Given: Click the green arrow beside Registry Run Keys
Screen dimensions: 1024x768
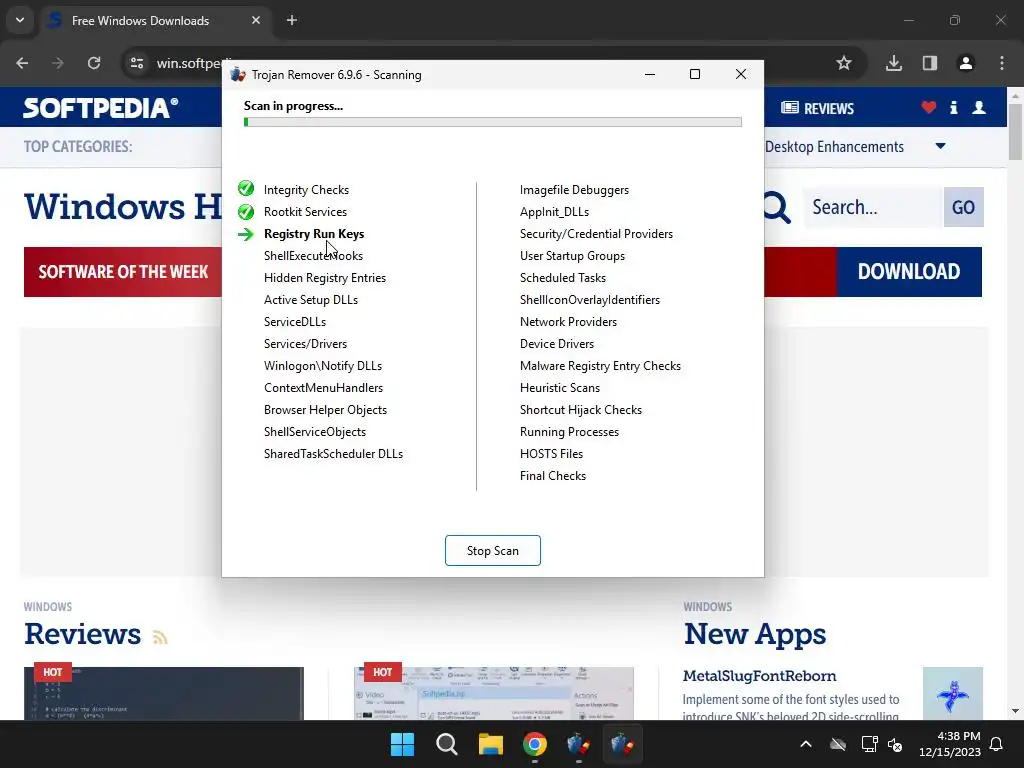Looking at the screenshot, I should pos(246,234).
